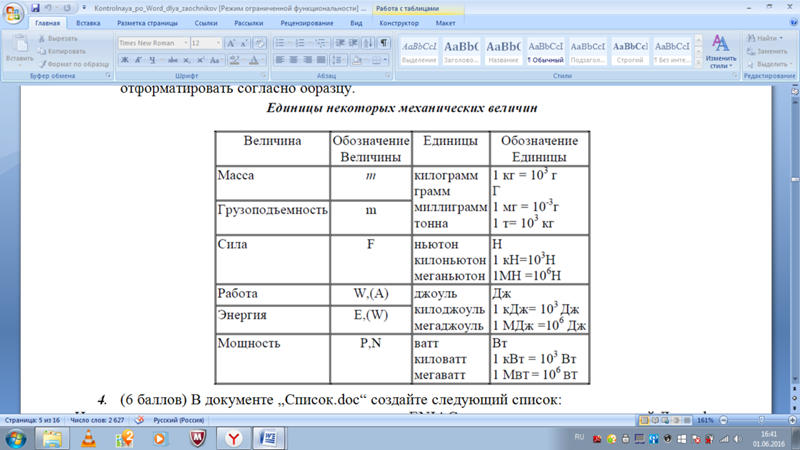The image size is (800, 450).
Task: Toggle strikethrough text formatting
Action: (171, 60)
